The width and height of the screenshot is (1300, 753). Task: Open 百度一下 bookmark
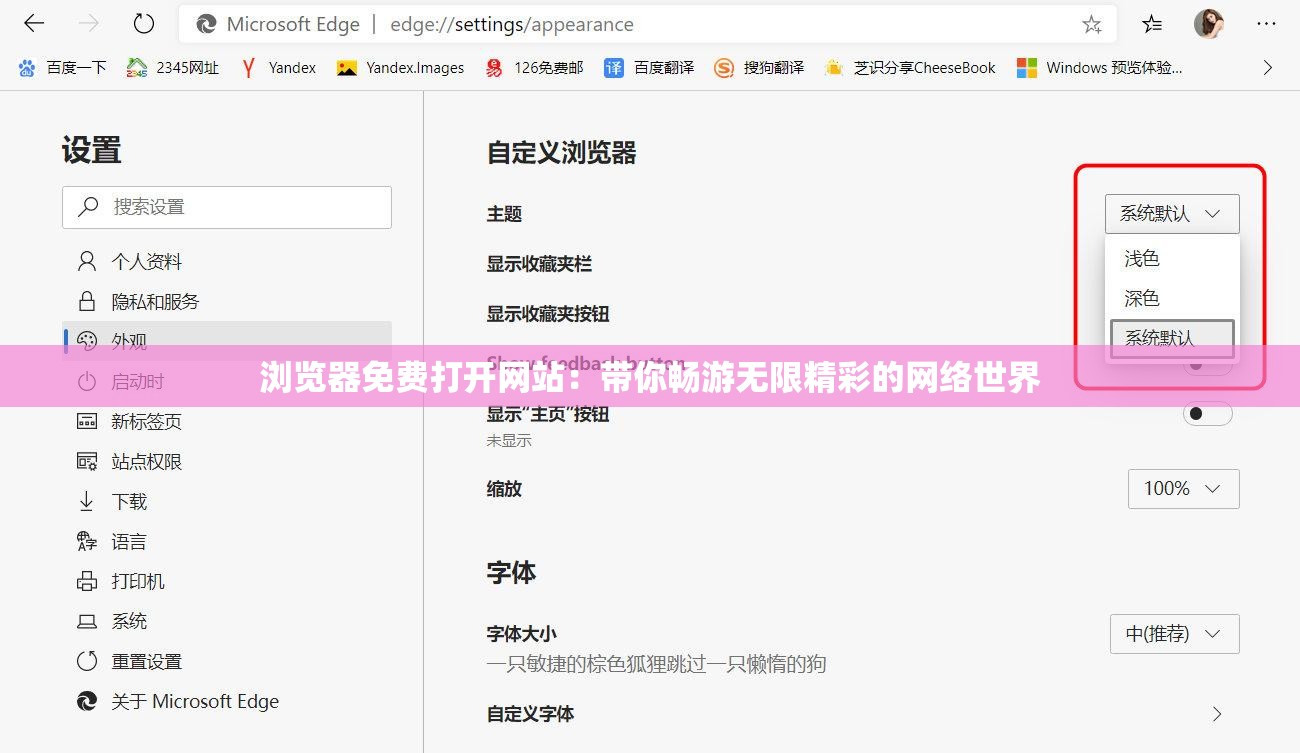point(62,68)
